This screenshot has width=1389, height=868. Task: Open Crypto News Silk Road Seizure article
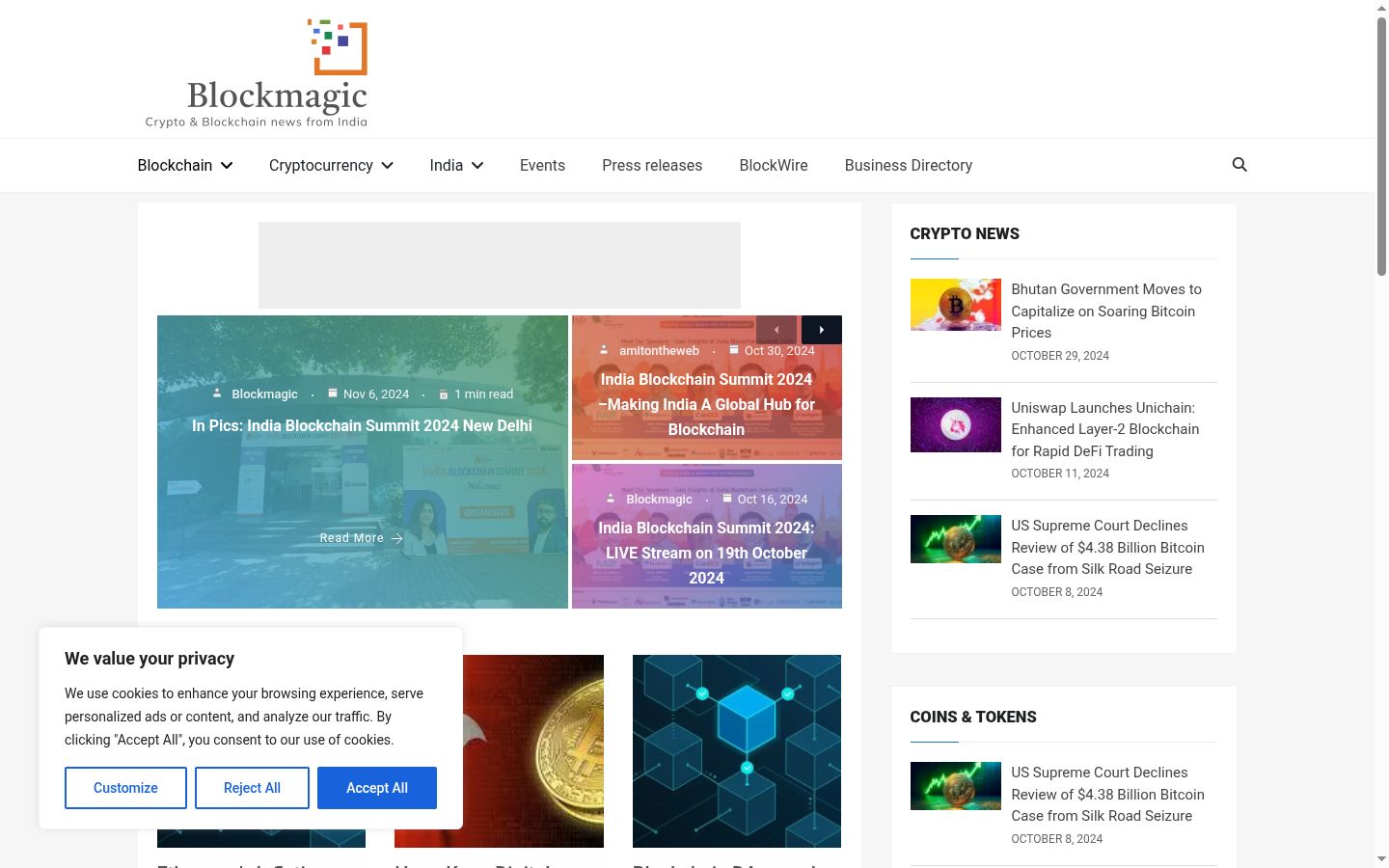pos(1107,547)
